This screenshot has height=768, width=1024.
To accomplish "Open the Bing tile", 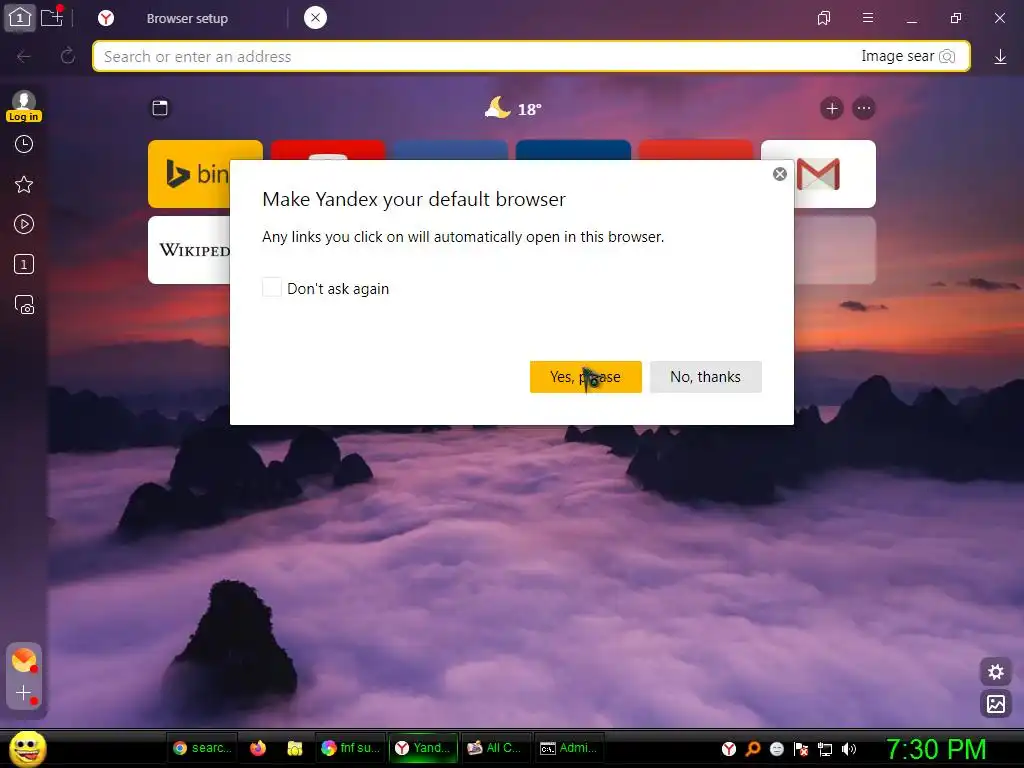I will click(x=189, y=174).
